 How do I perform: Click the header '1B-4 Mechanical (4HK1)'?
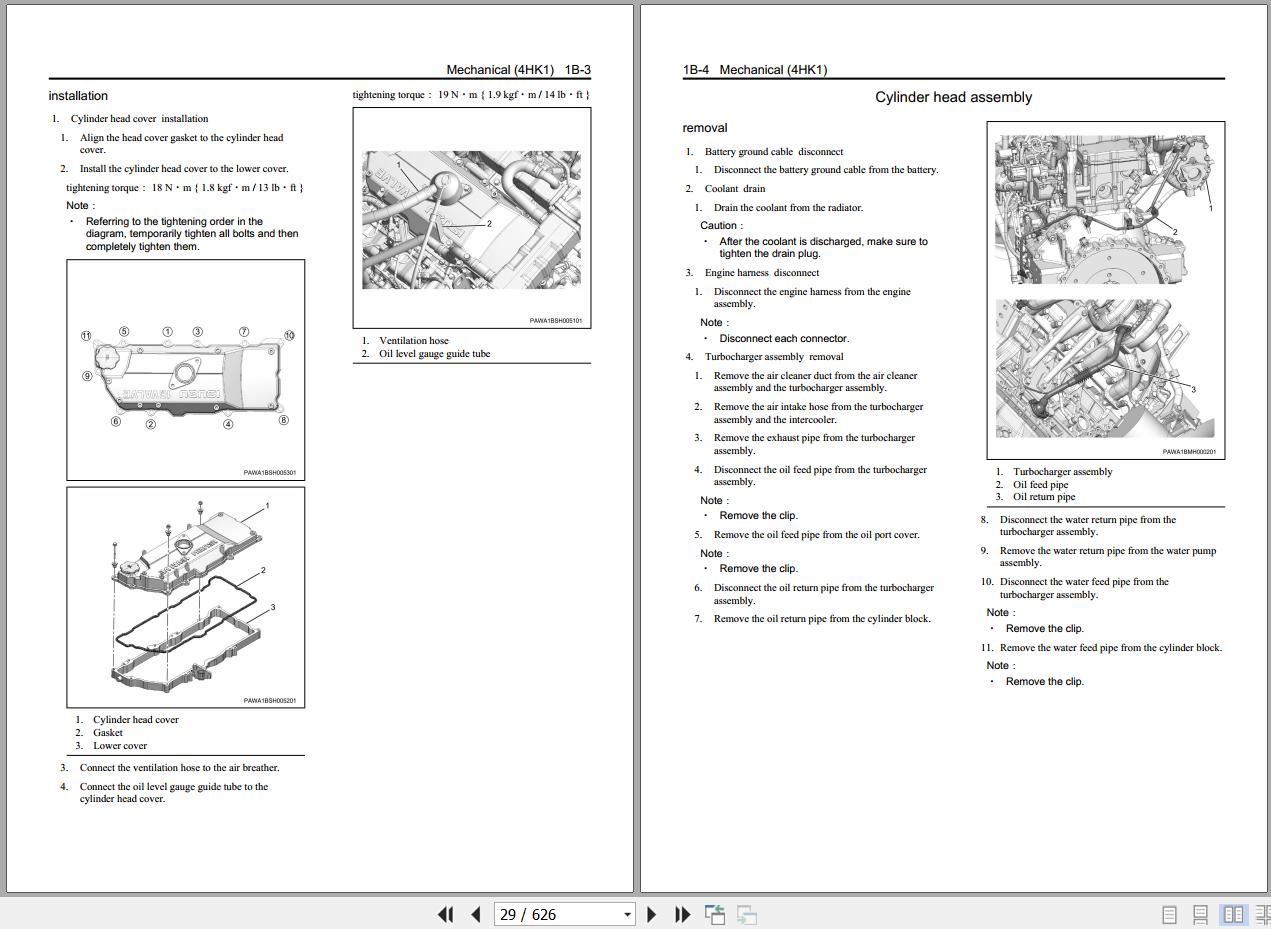[x=755, y=70]
